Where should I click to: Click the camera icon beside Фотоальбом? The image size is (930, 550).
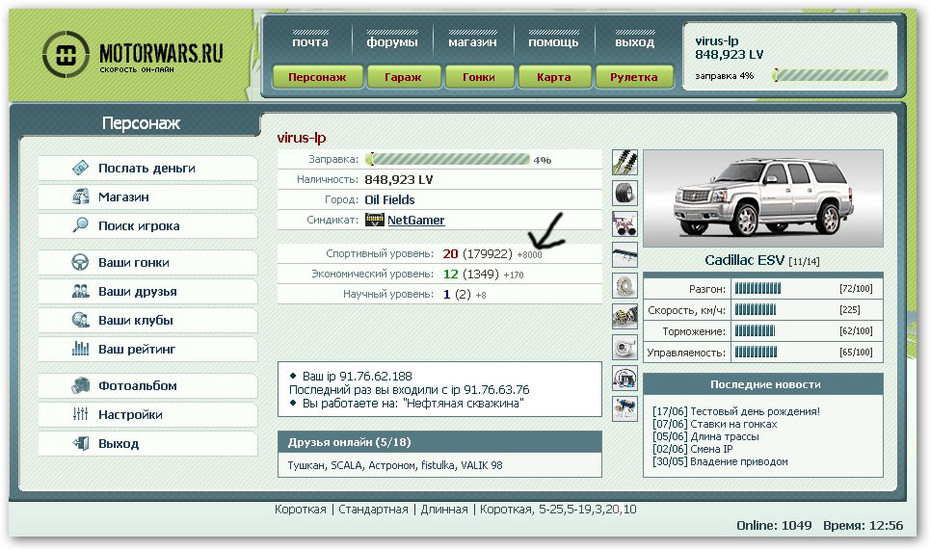pos(80,386)
